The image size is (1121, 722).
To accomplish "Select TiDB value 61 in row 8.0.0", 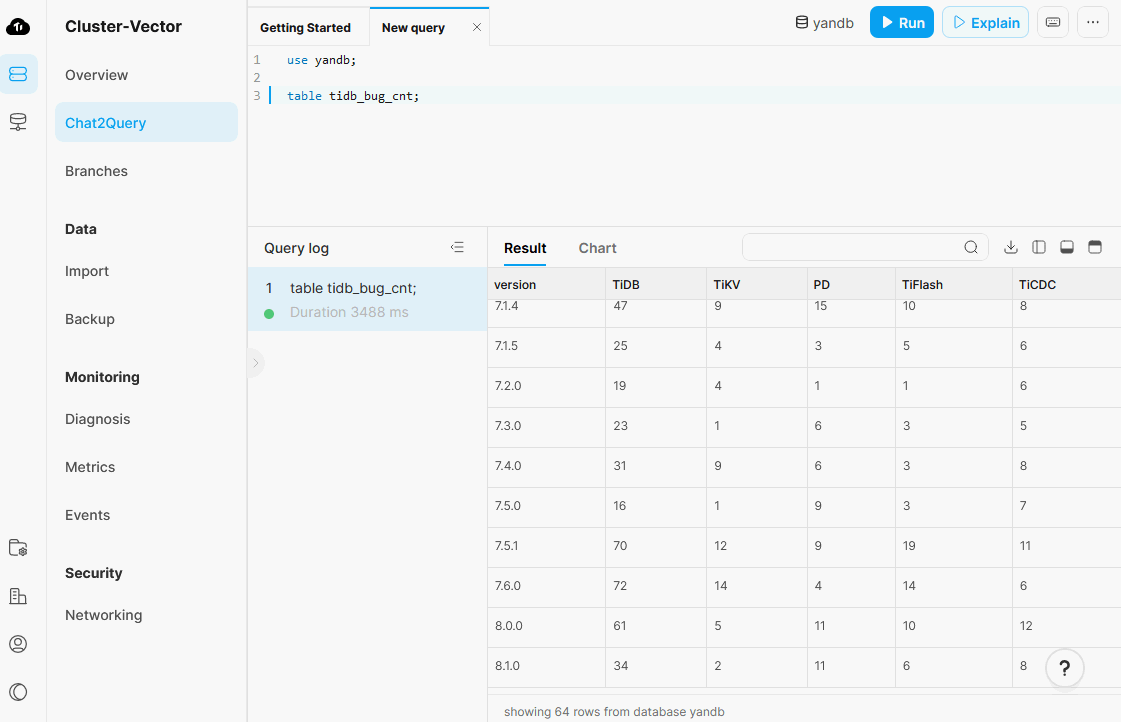I will click(656, 626).
